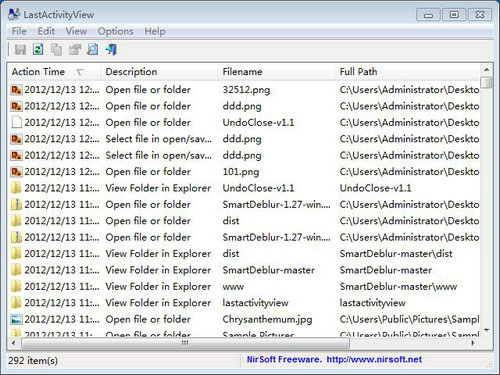
Task: Open the View menu
Action: coord(76,31)
